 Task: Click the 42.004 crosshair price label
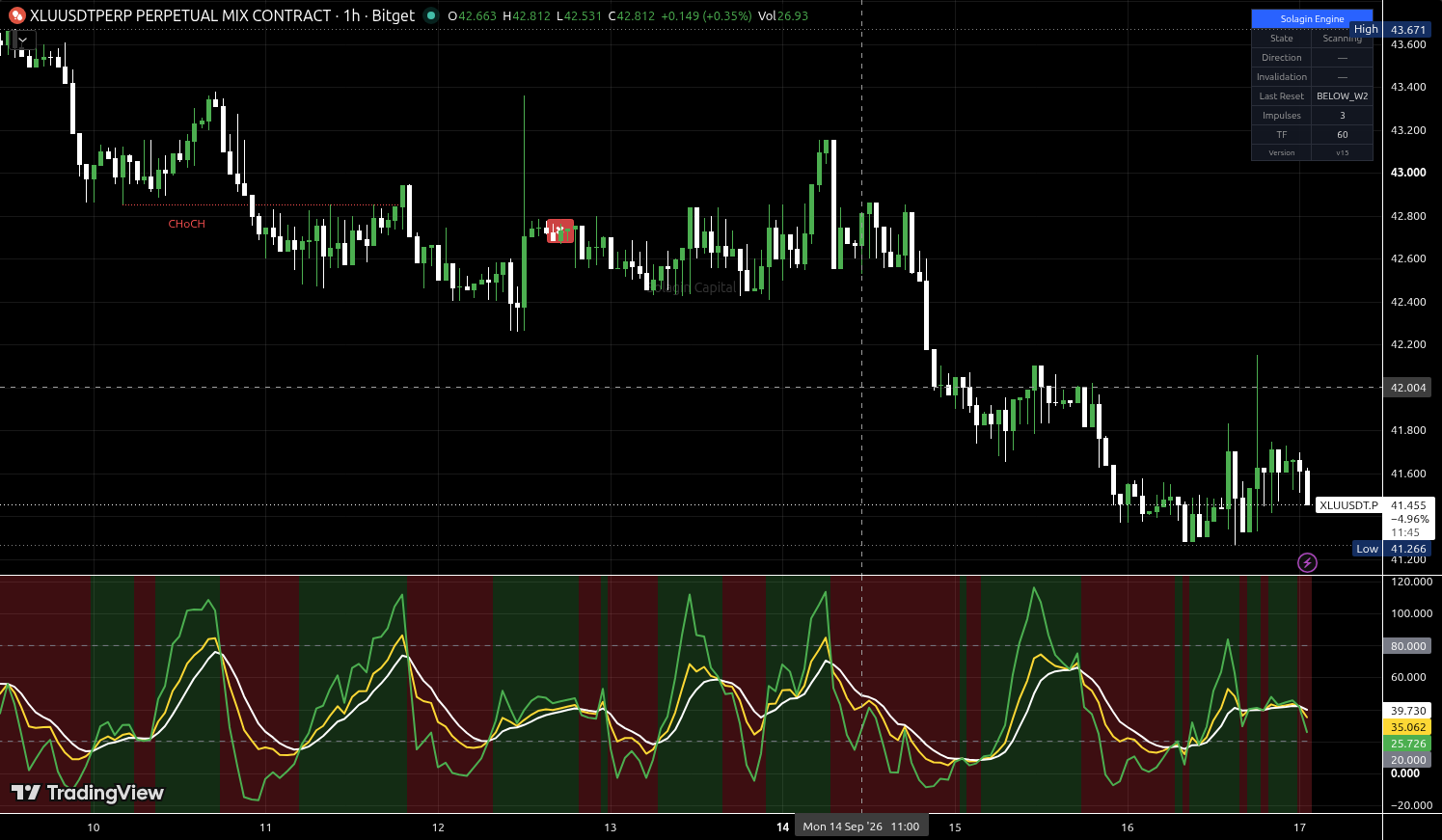(1408, 388)
